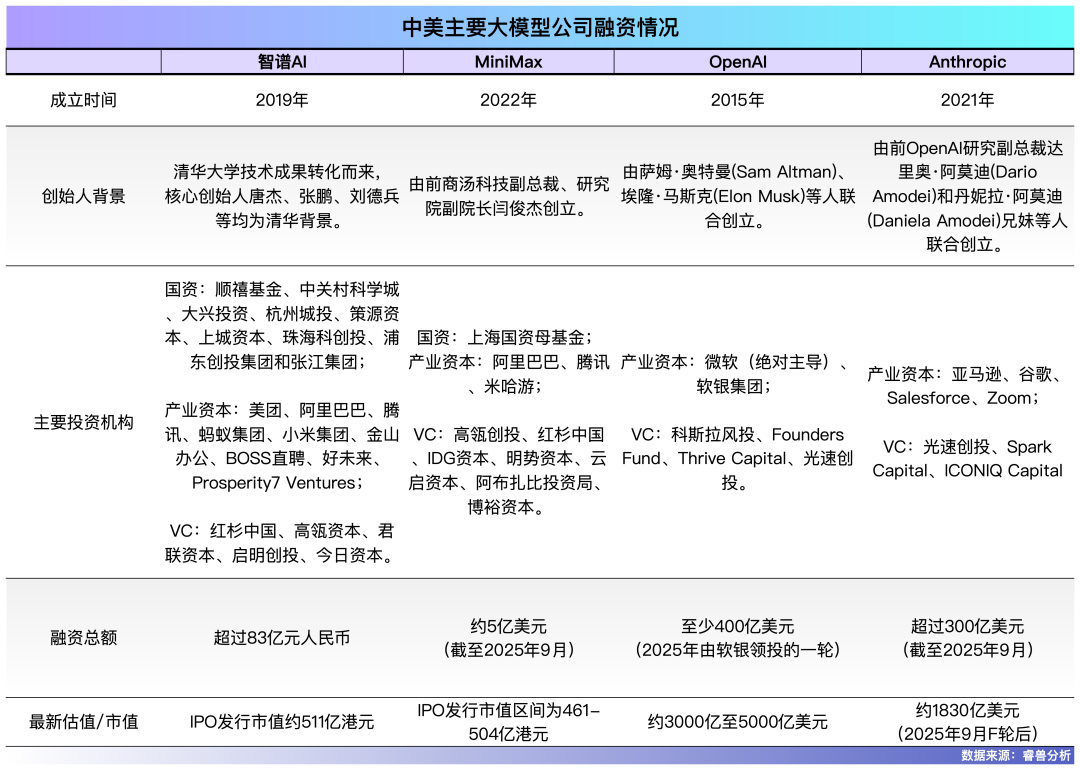
Task: Click the table title about 中美主要大模型公司融资情况
Action: pos(540,27)
